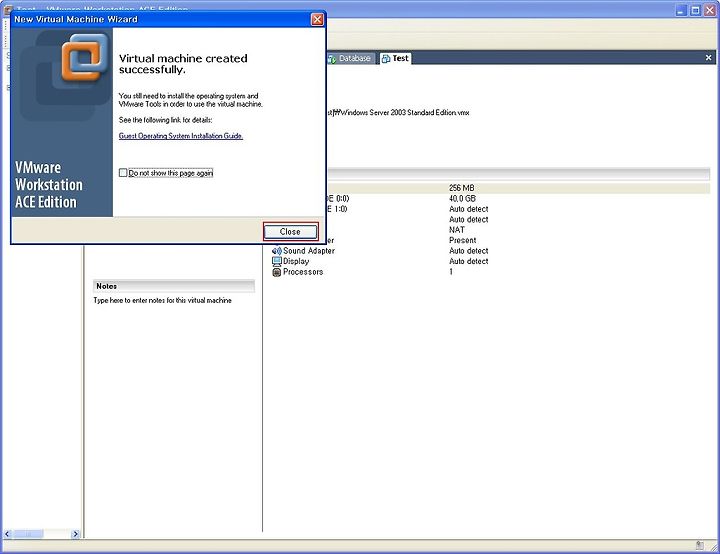This screenshot has width=720, height=554.
Task: Select the Display device icon
Action: tap(276, 261)
